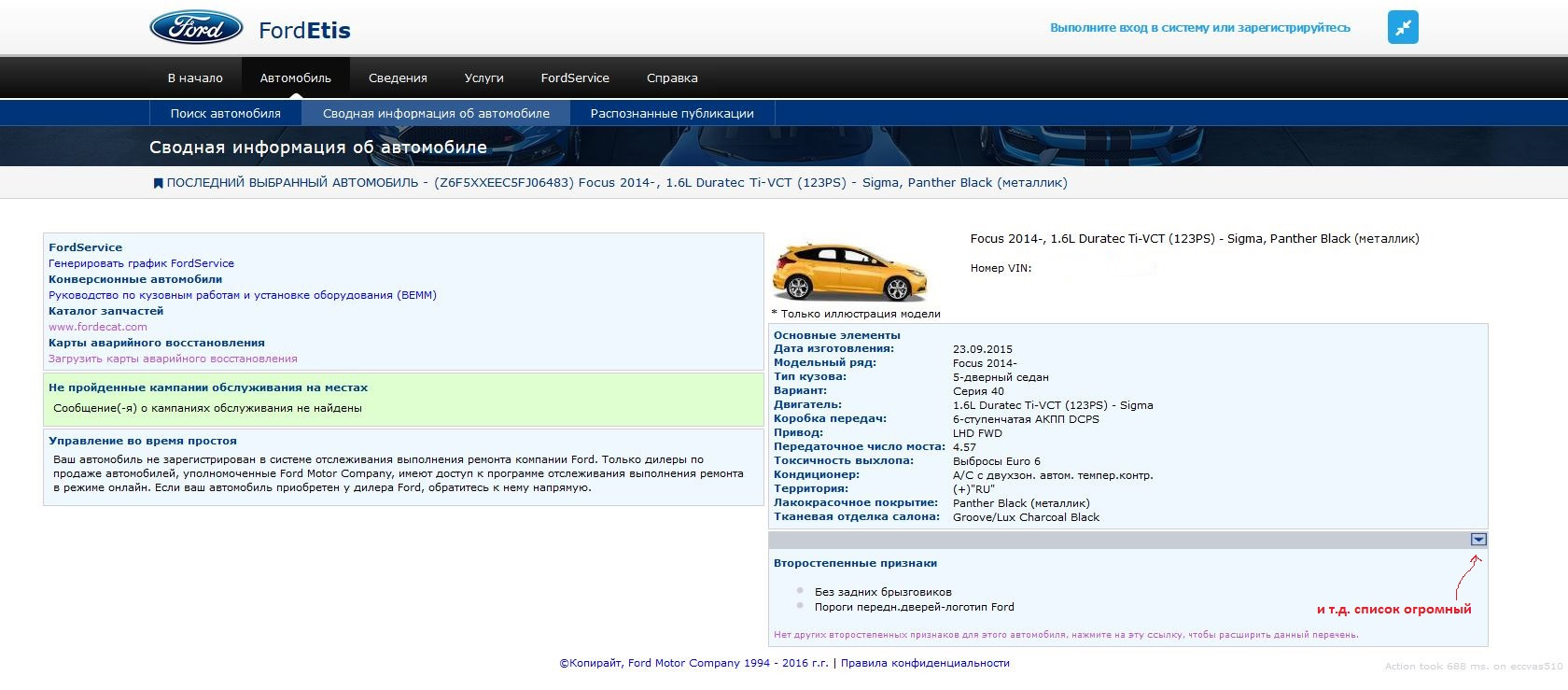Click the login or register link
This screenshot has width=1568, height=690.
(x=1200, y=28)
